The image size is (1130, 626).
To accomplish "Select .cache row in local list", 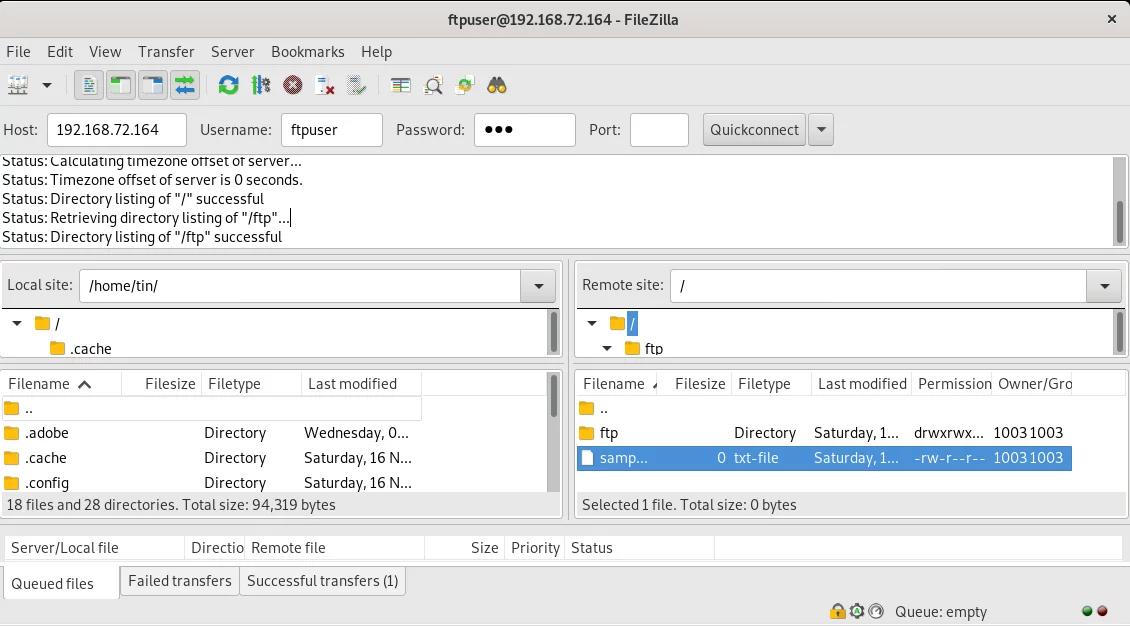I will click(x=212, y=458).
